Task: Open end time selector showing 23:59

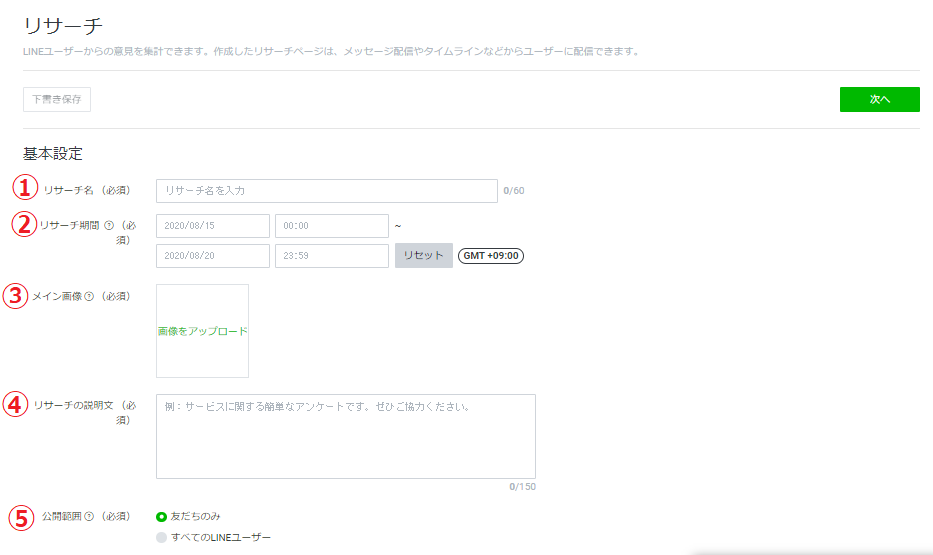Action: click(331, 256)
